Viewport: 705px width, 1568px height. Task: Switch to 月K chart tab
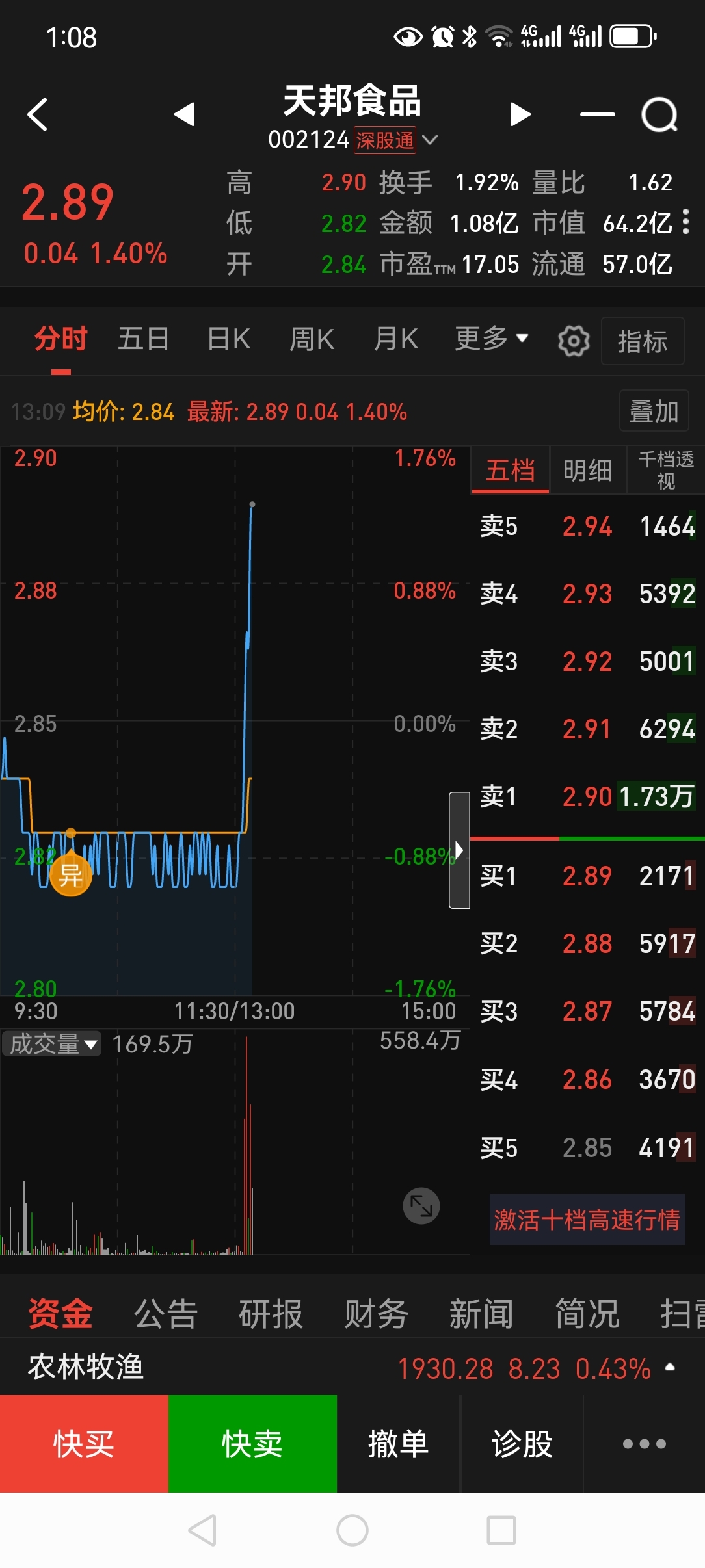[396, 339]
